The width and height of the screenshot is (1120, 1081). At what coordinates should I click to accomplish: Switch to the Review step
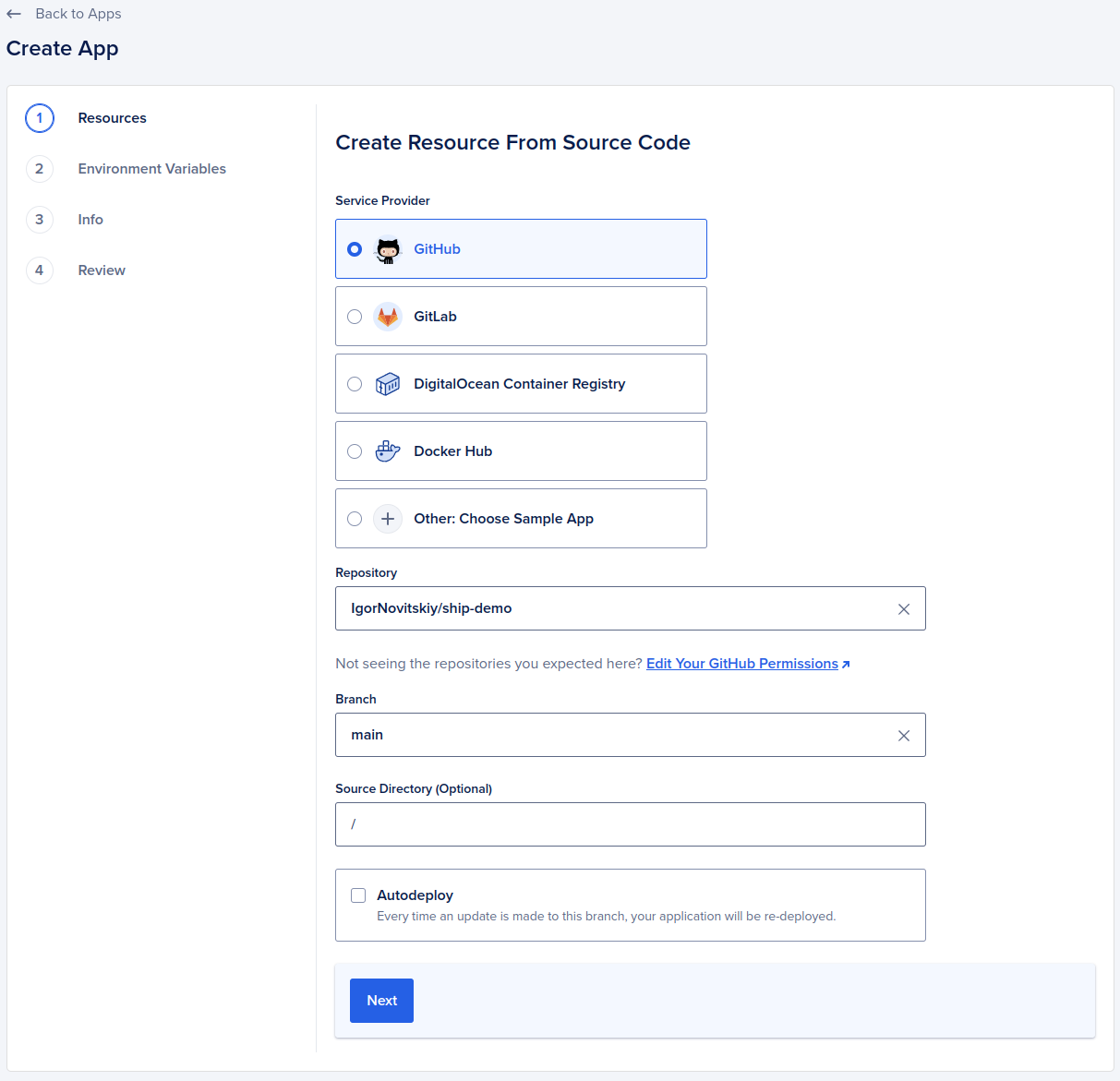102,270
